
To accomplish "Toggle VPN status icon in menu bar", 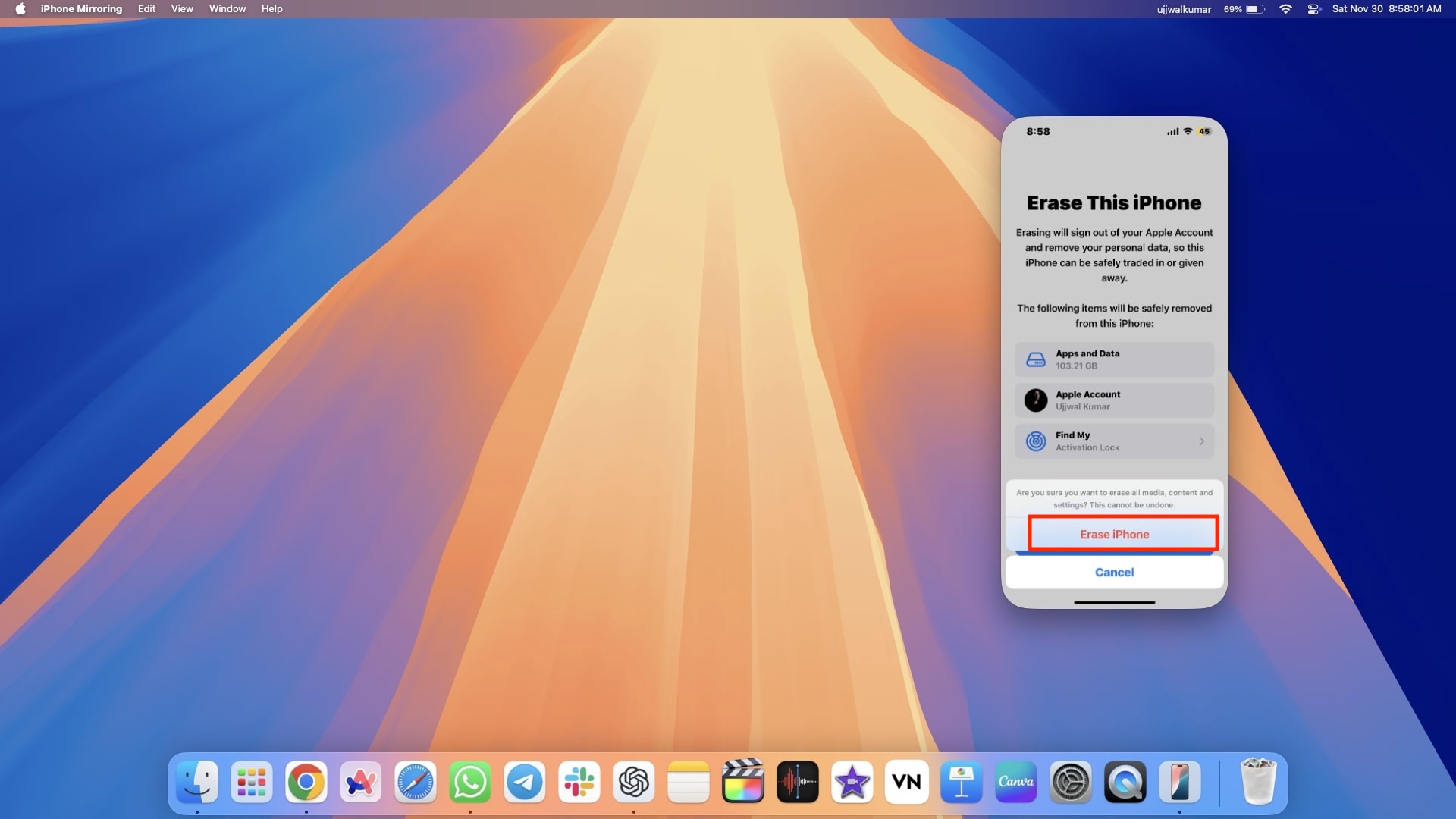I will 1307,8.
